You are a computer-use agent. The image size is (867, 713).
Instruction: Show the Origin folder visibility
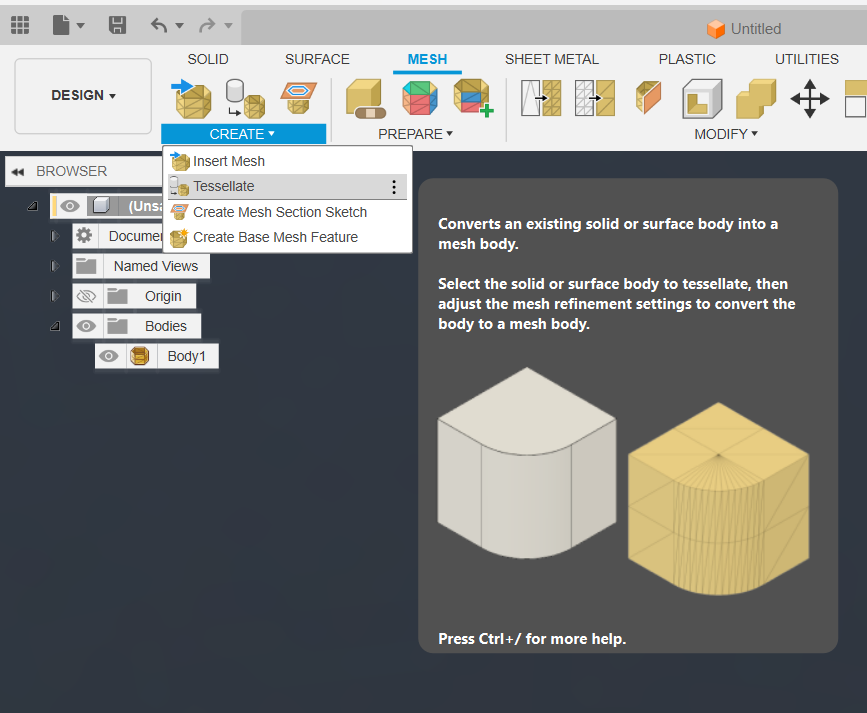tap(86, 296)
